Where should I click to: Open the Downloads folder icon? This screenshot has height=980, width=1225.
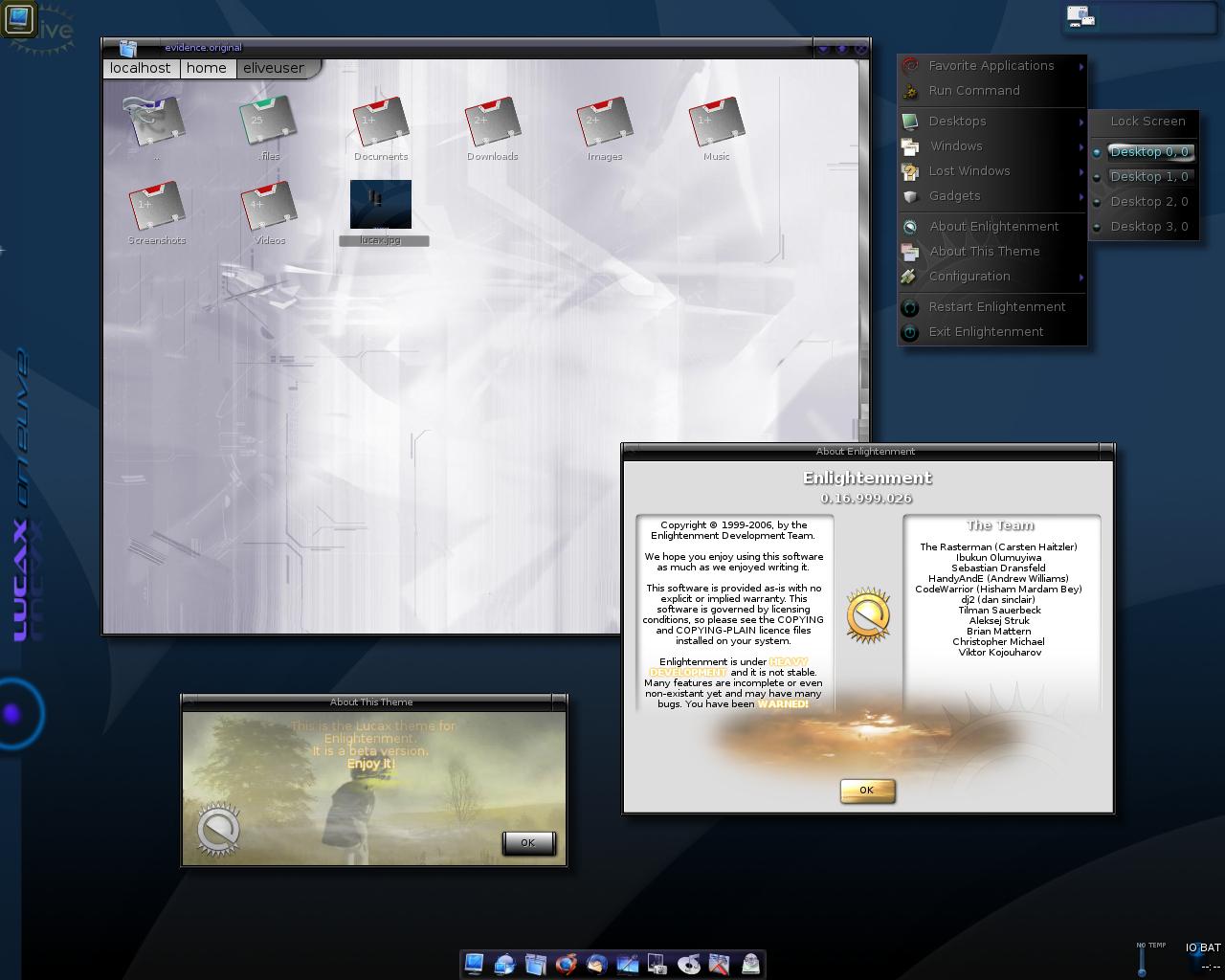coord(493,122)
